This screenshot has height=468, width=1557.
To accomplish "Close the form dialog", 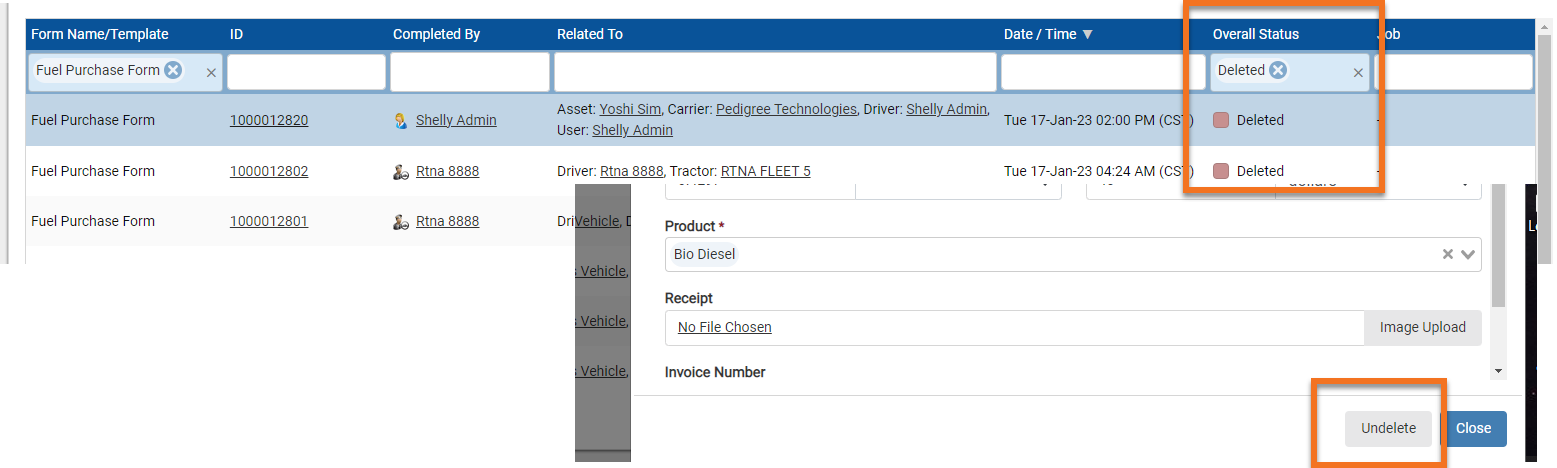I will pyautogui.click(x=1473, y=428).
